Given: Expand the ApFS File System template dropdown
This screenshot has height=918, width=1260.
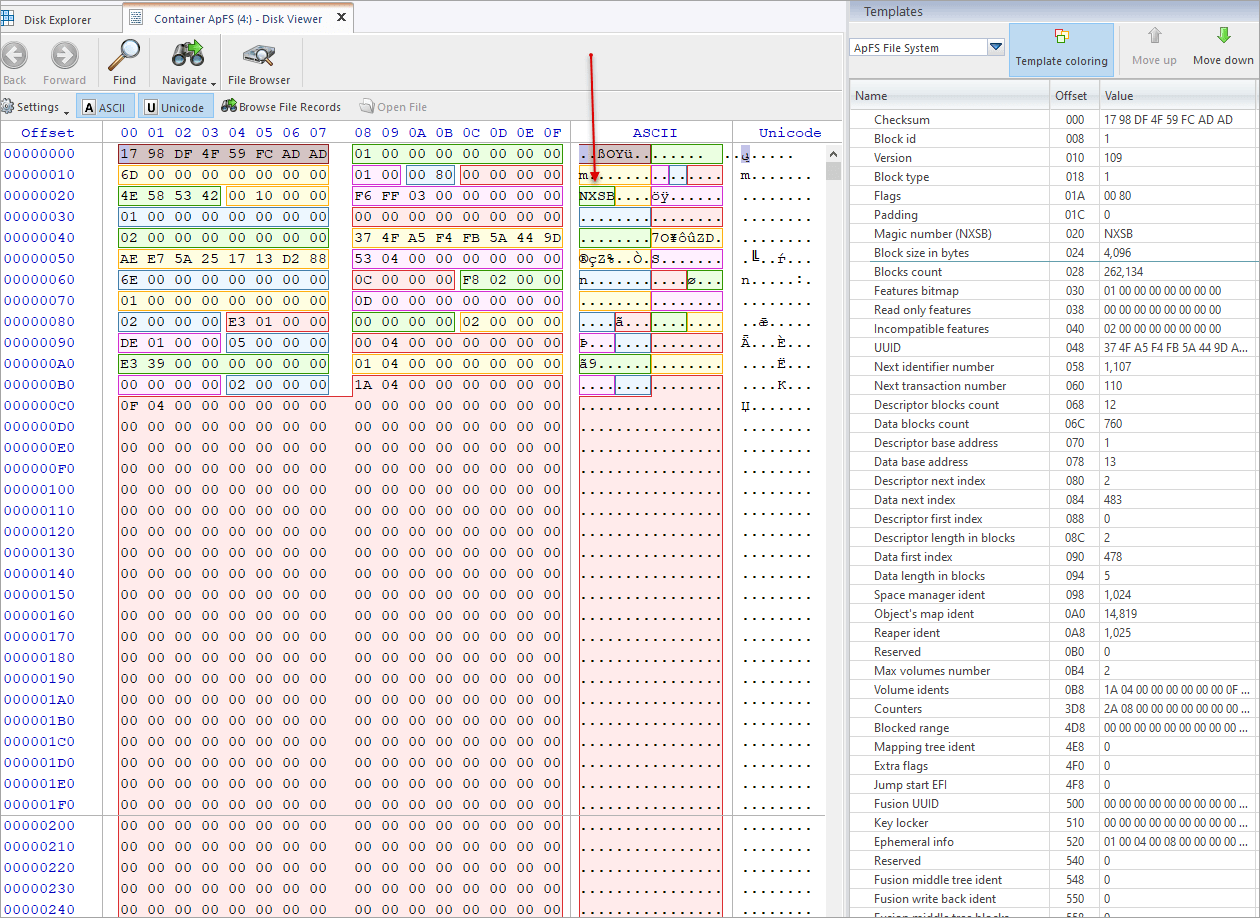Looking at the screenshot, I should click(995, 47).
